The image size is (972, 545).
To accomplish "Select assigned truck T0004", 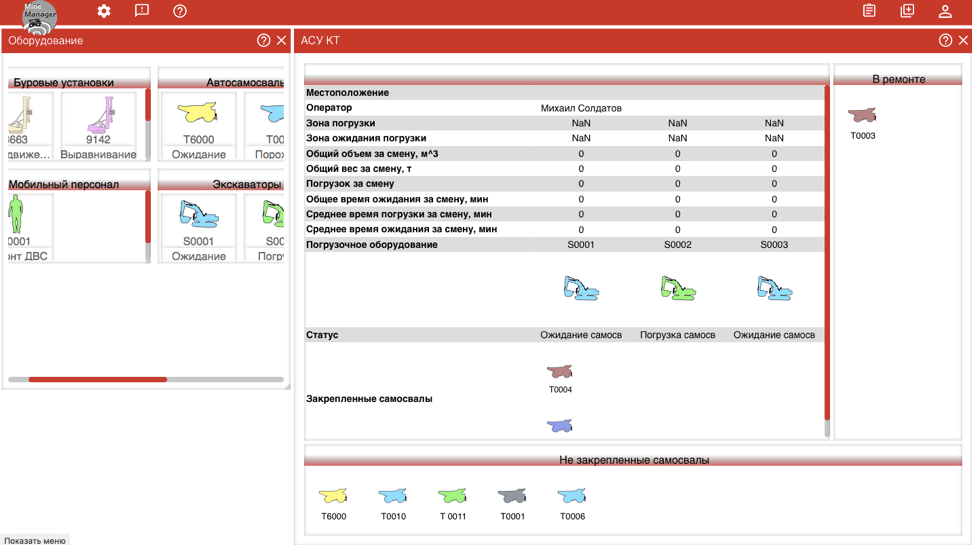I will (560, 378).
